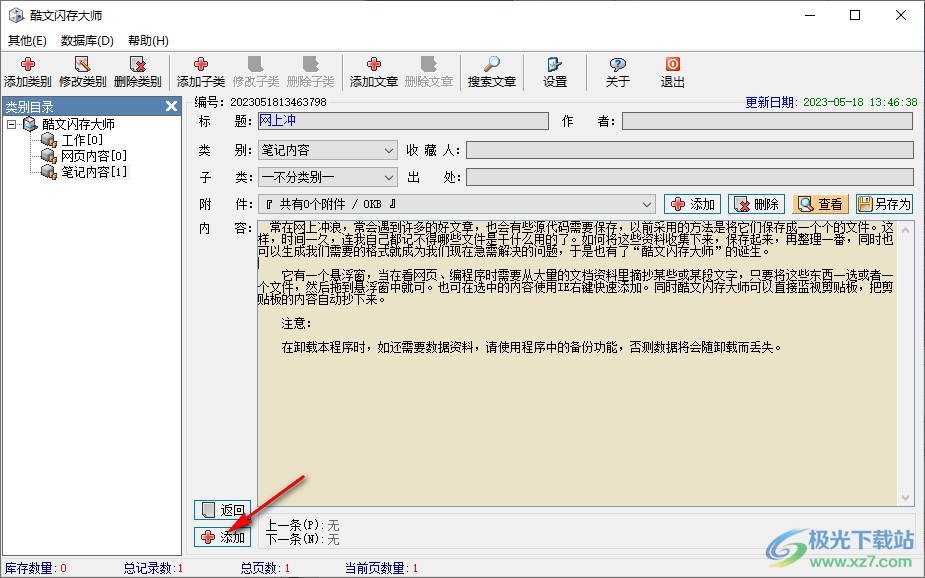The height and width of the screenshot is (578, 925).
Task: Click the greyed 修改子类 toolbar icon
Action: (x=255, y=72)
